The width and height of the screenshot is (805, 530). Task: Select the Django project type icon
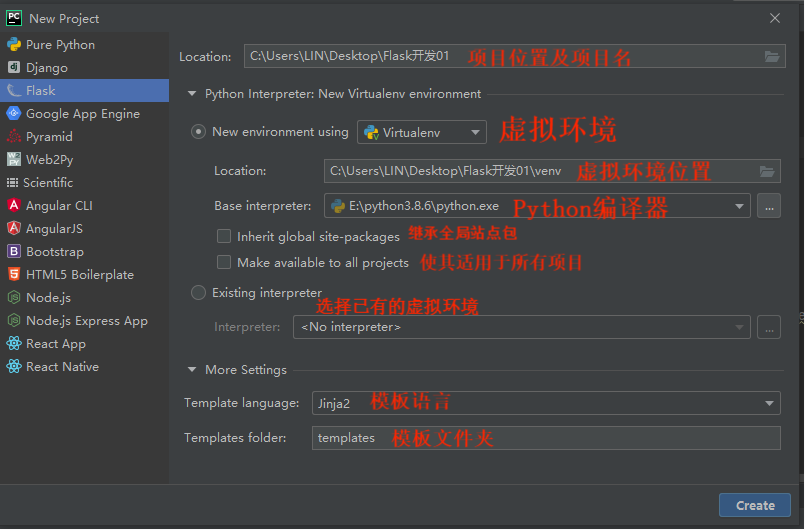pyautogui.click(x=14, y=68)
